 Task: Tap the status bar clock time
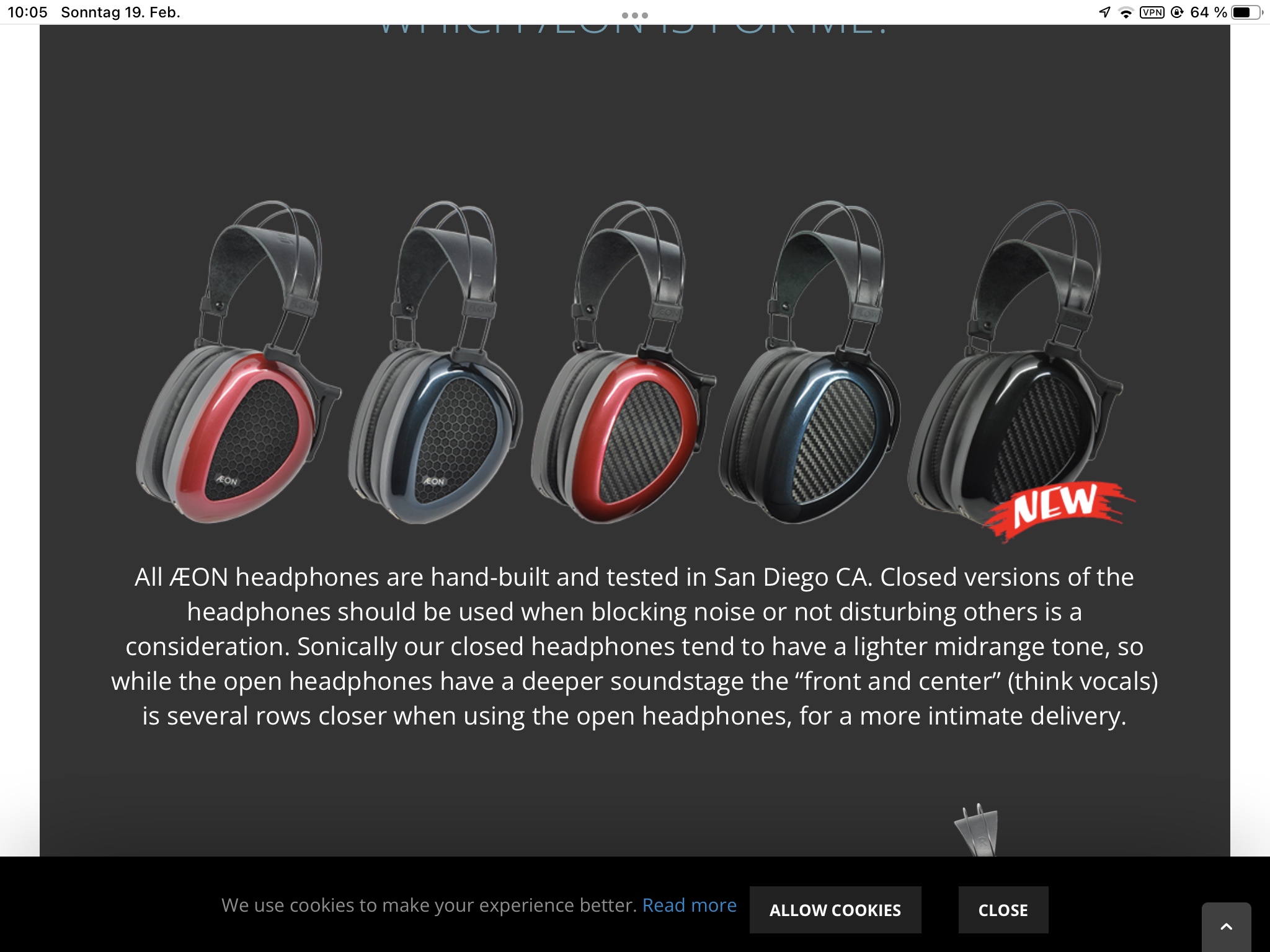pyautogui.click(x=27, y=12)
